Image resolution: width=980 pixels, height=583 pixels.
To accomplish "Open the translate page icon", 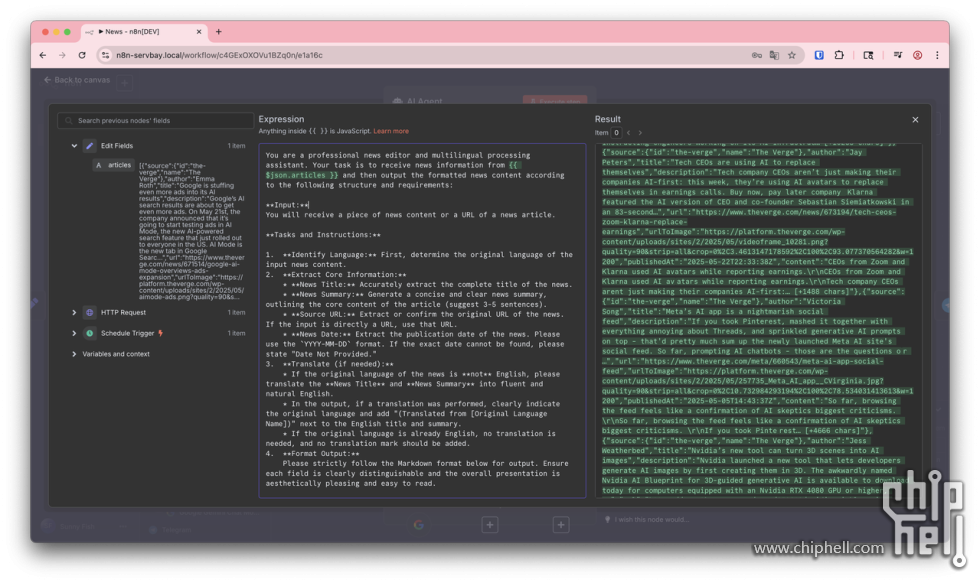I will coord(774,55).
